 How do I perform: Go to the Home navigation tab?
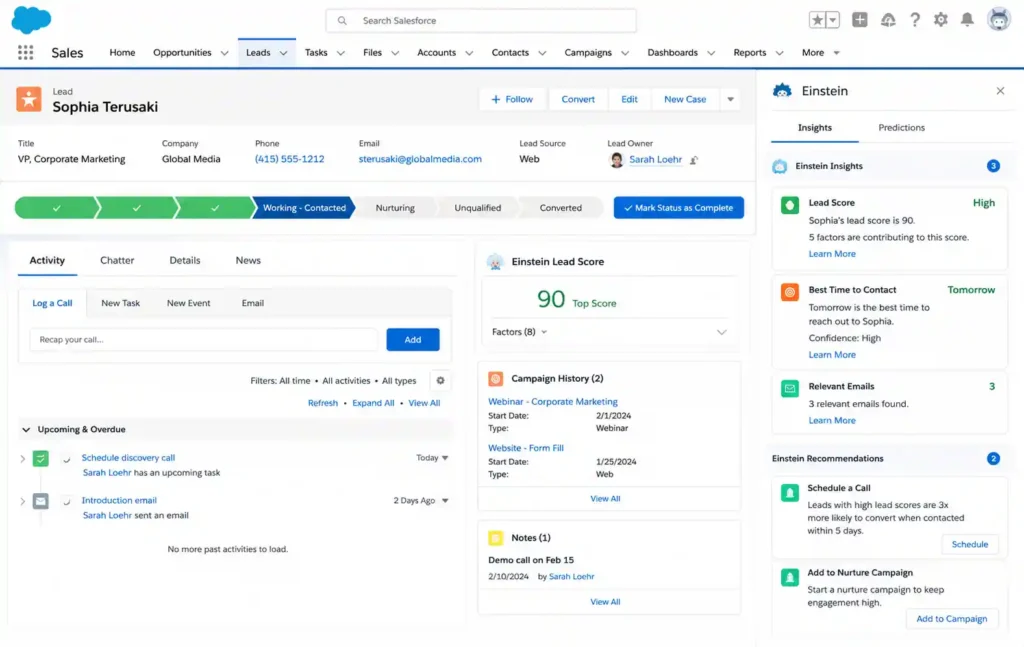122,52
